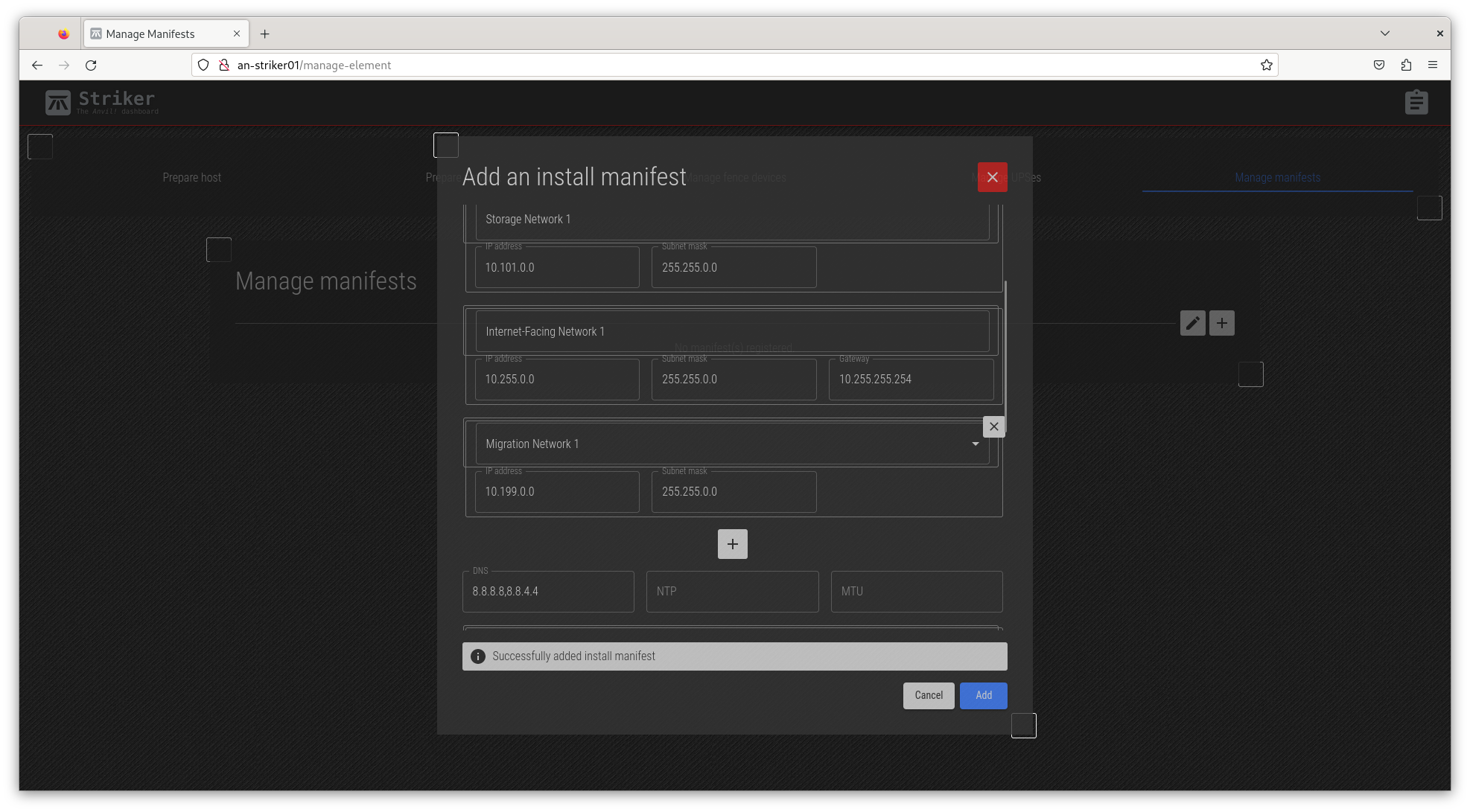Click the plus icon beside pencil icon
The height and width of the screenshot is (812, 1470).
1221,323
